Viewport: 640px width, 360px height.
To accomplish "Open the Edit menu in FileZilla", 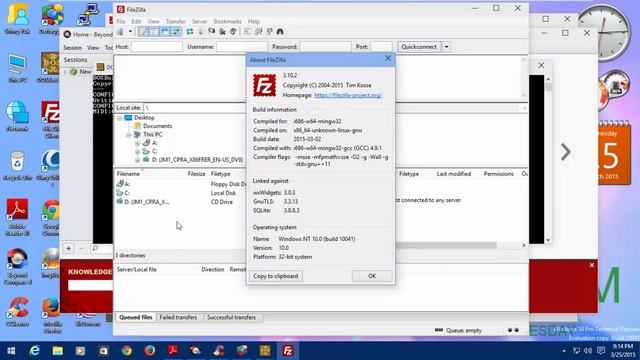I will tap(136, 21).
